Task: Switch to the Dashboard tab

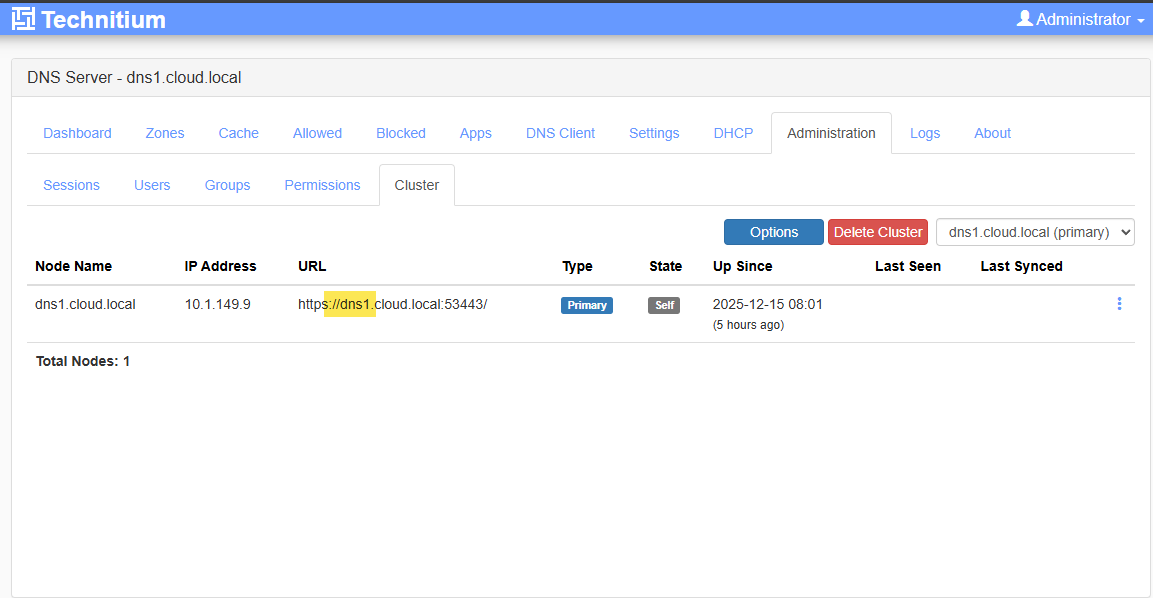Action: click(x=77, y=132)
